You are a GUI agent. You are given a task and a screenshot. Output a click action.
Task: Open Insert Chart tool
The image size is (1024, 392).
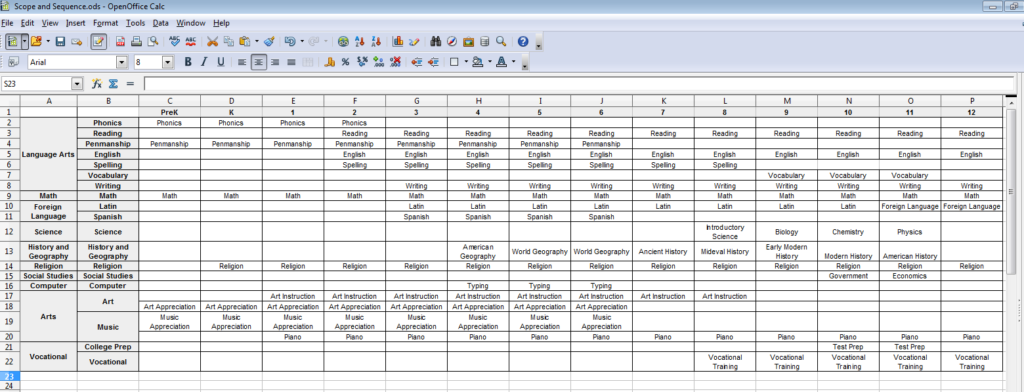[x=397, y=41]
